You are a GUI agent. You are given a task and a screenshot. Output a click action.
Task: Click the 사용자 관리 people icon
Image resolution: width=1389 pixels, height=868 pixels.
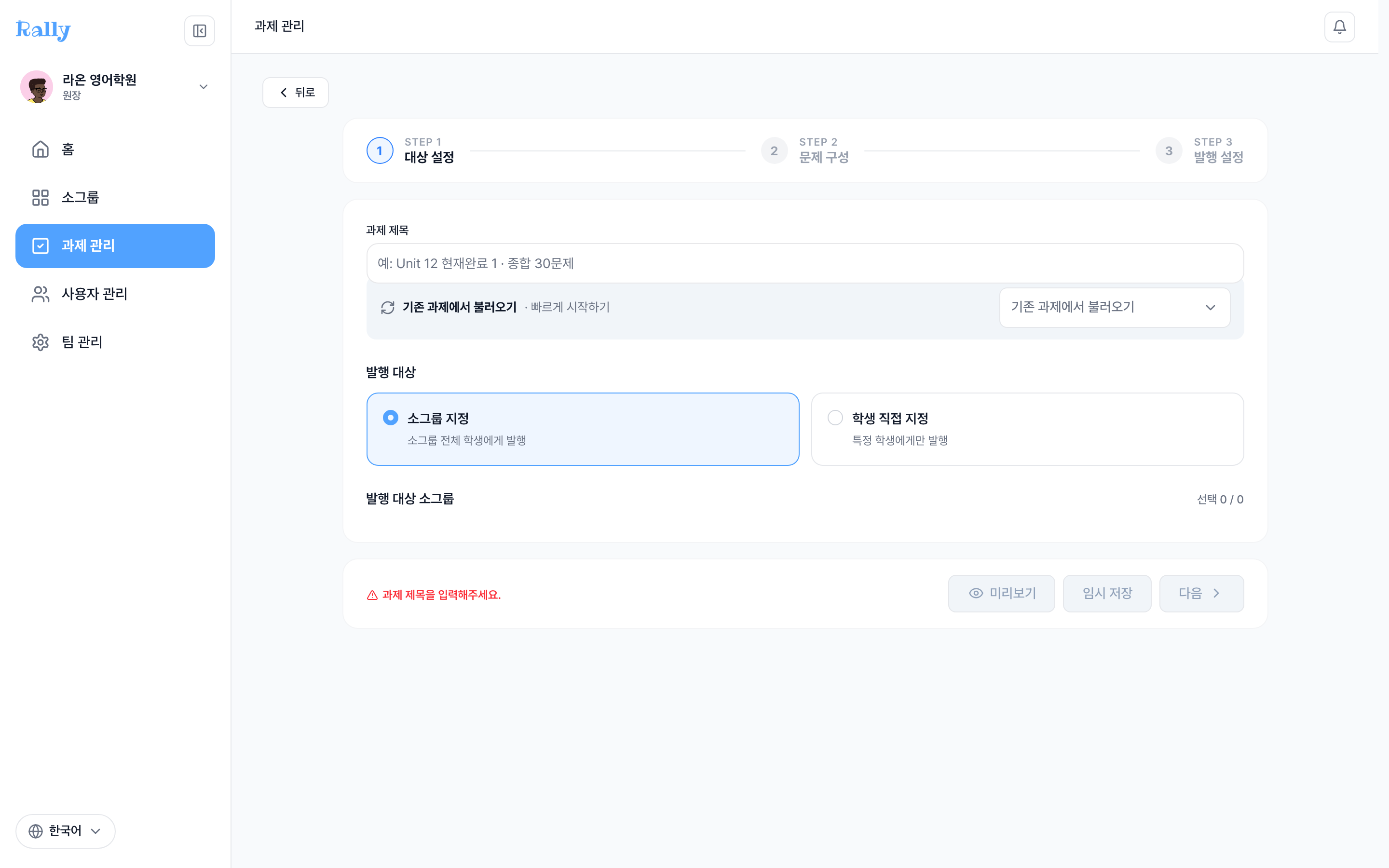click(40, 294)
